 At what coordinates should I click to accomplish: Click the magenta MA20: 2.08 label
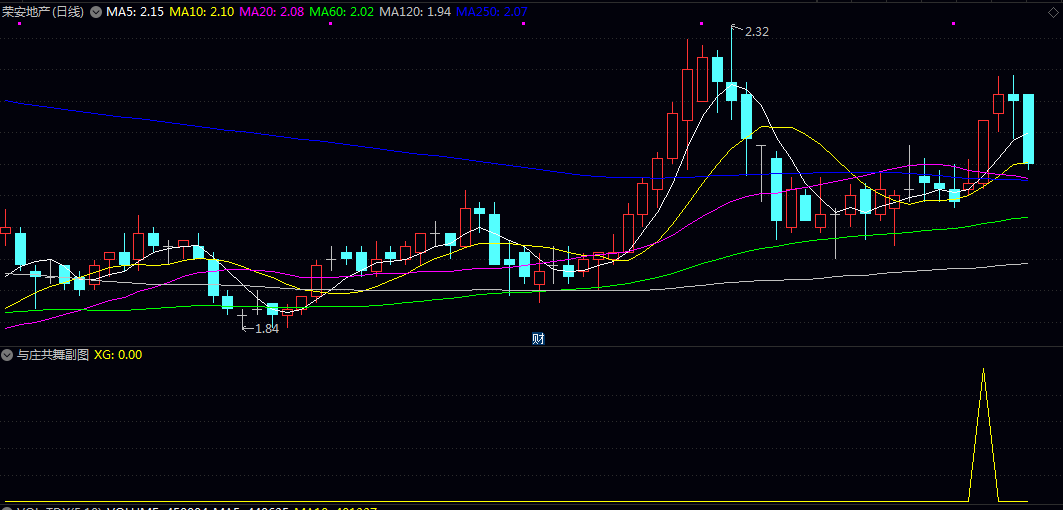point(273,12)
